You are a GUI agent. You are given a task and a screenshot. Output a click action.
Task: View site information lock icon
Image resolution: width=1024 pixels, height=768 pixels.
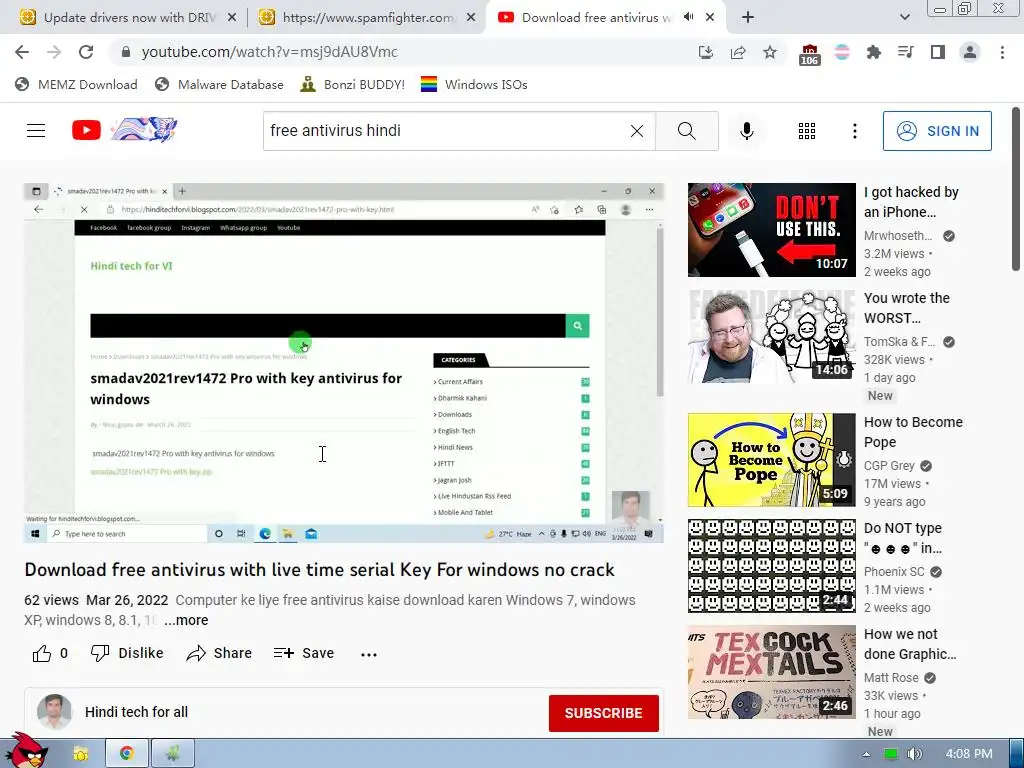tap(126, 52)
